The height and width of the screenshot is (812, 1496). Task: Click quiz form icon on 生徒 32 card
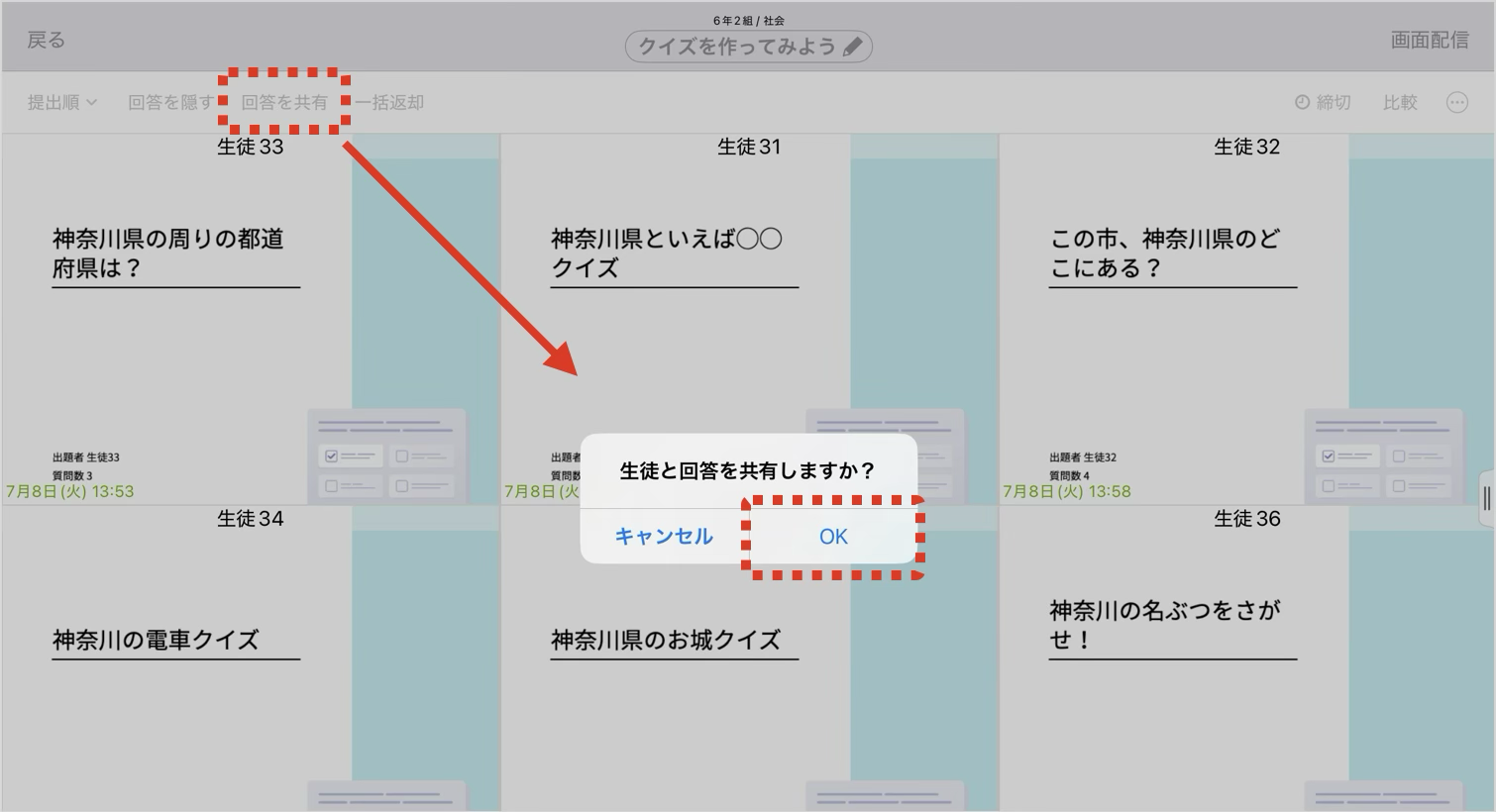1384,456
